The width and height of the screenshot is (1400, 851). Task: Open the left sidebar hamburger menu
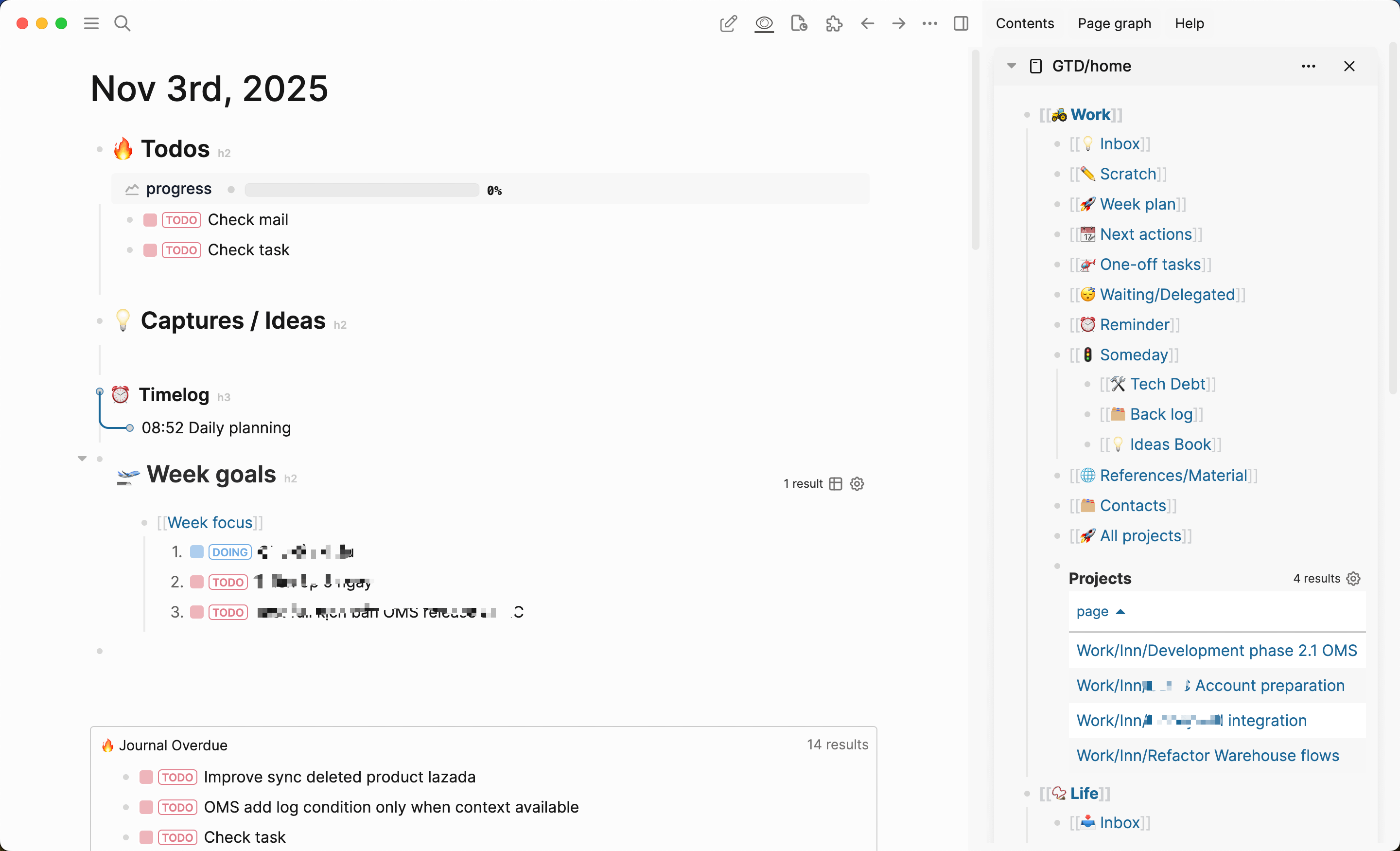pos(91,23)
